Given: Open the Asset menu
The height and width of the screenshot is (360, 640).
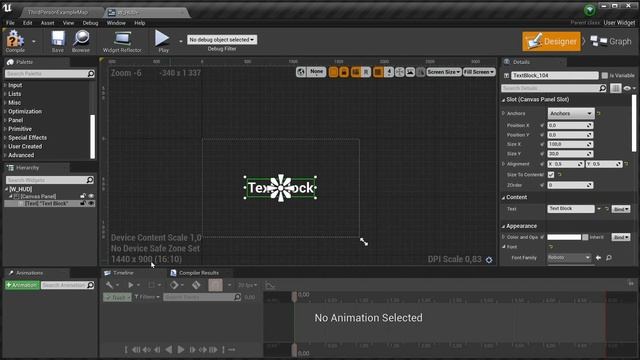Looking at the screenshot, I should (x=47, y=23).
